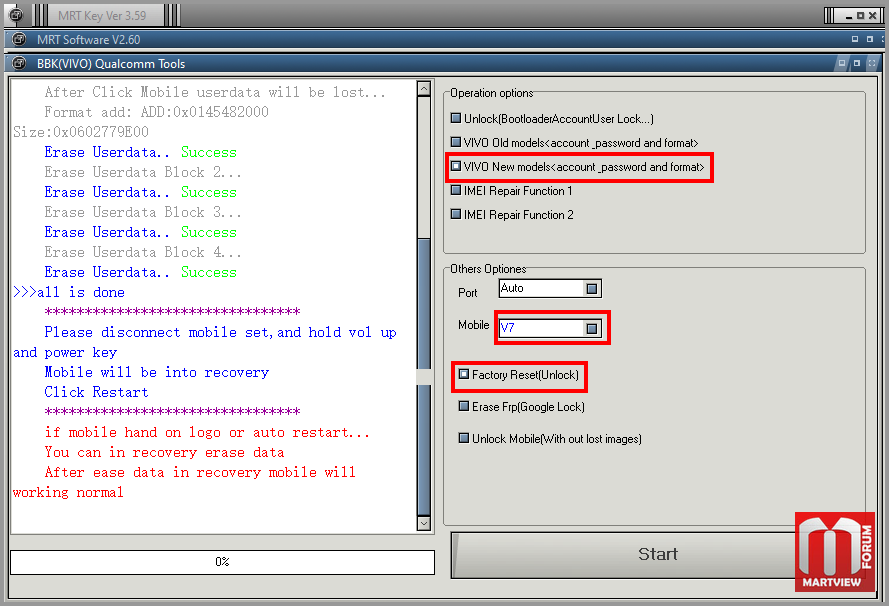The width and height of the screenshot is (889, 606).
Task: Click 'Erase Userdata Block 4...' log line
Action: coord(143,252)
